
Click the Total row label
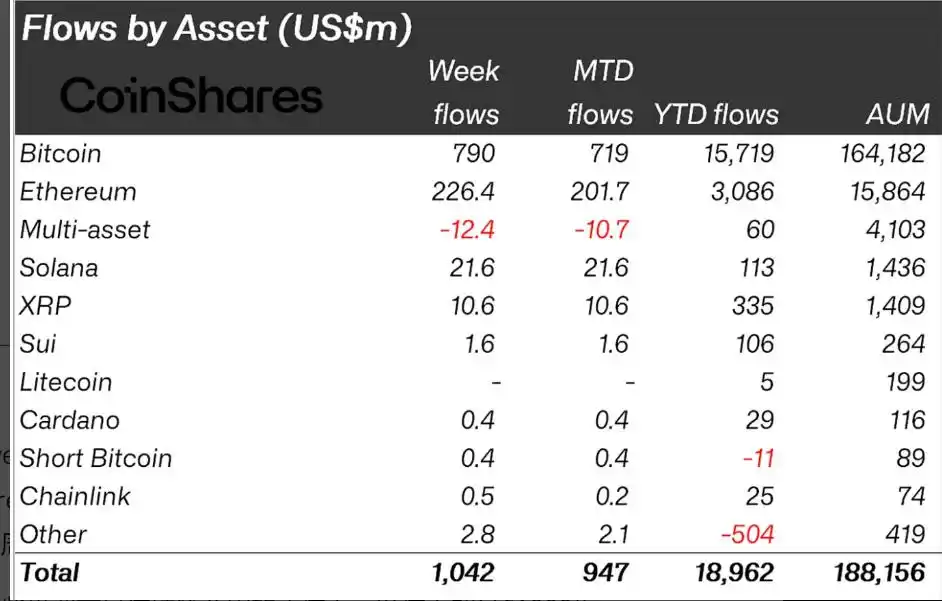tap(49, 572)
